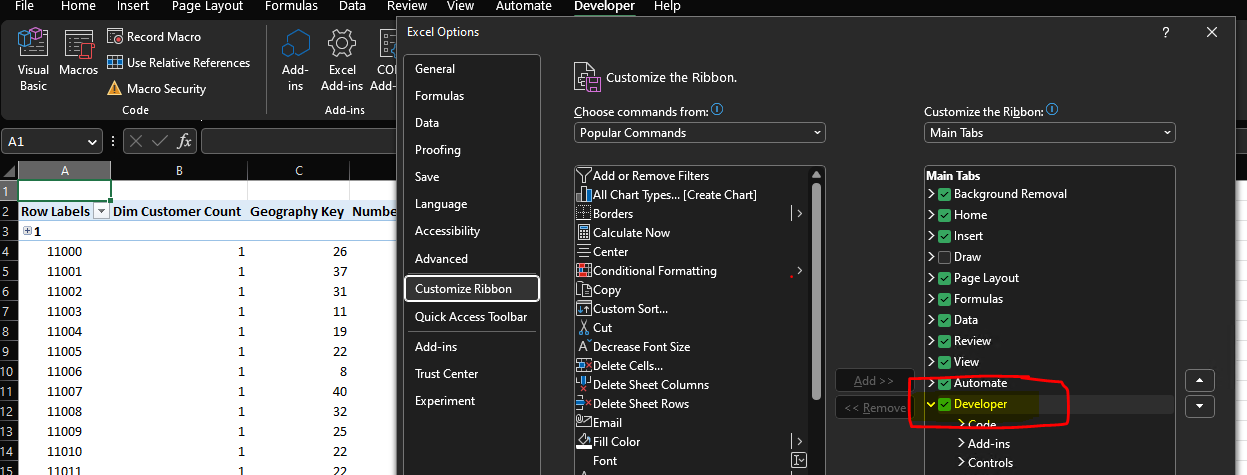Screen dimensions: 1247x475
Task: Select the Fill Color command icon
Action: point(584,441)
